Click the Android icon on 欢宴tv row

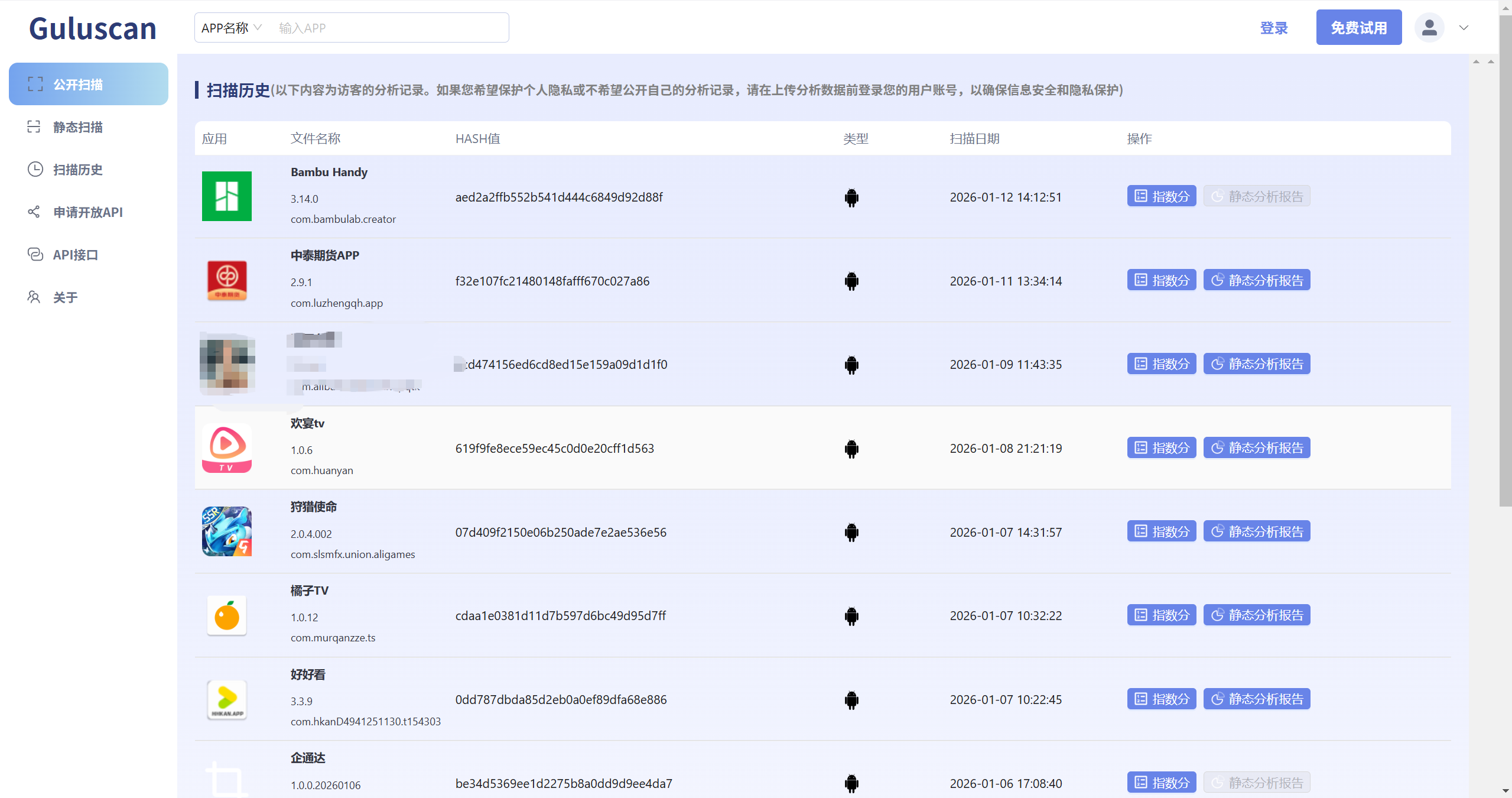(x=851, y=449)
